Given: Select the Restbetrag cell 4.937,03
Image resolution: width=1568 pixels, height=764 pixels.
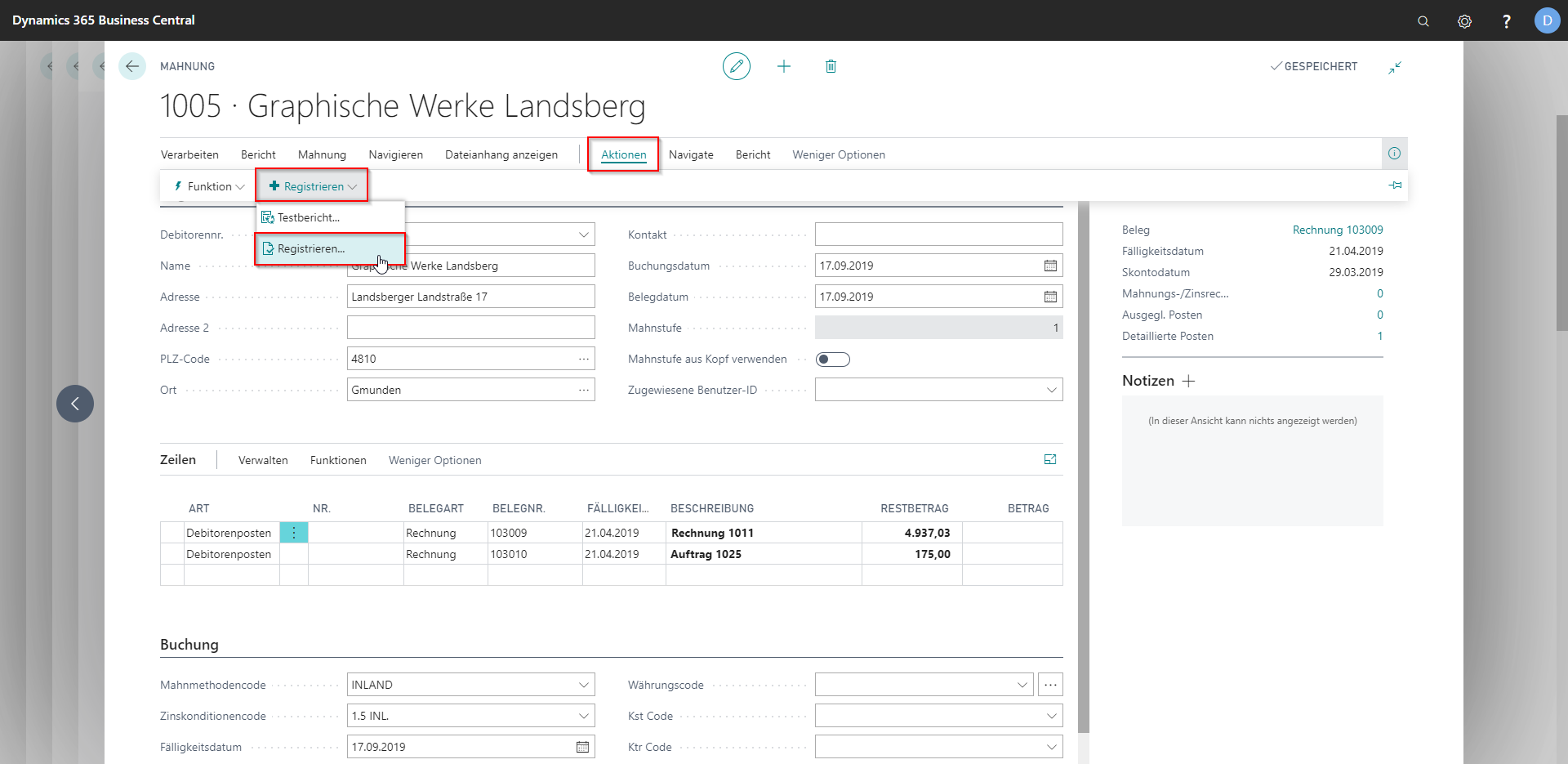Looking at the screenshot, I should 911,533.
